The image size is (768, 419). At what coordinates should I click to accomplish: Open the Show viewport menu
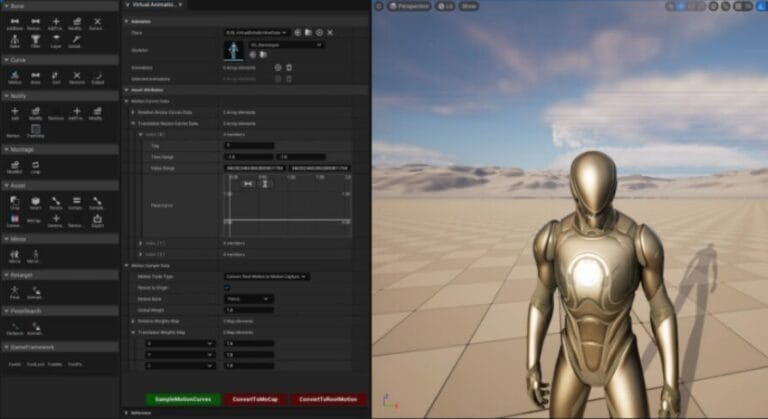[x=469, y=6]
